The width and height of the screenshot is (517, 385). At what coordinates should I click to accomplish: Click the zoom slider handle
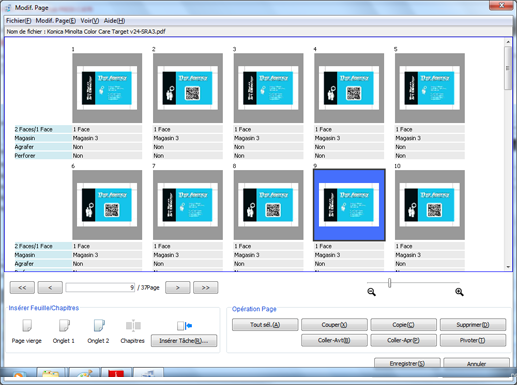389,283
